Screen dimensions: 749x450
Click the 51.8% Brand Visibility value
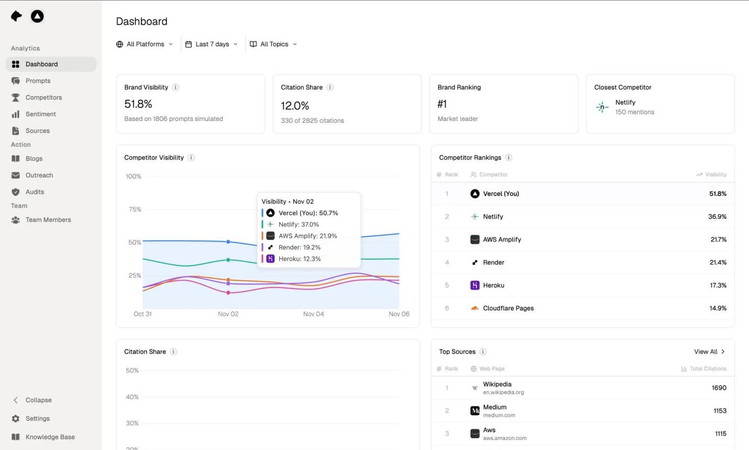(x=138, y=104)
